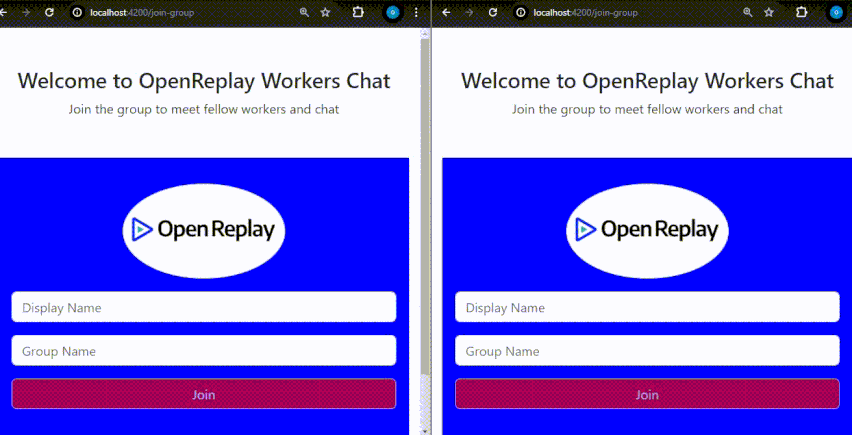Bookmark this page in the left browser
This screenshot has width=852, height=435.
coord(325,12)
